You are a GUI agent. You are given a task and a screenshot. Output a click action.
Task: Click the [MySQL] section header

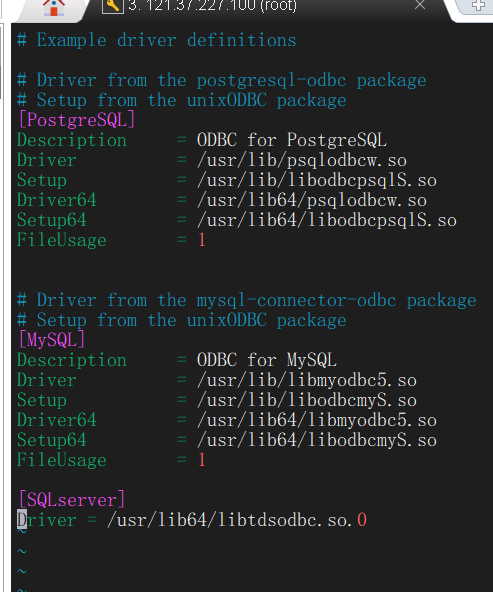pos(52,340)
